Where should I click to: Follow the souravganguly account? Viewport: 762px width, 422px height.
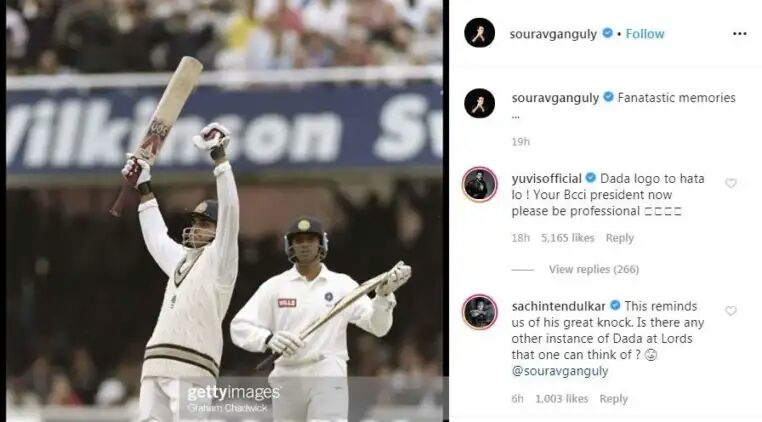click(645, 34)
